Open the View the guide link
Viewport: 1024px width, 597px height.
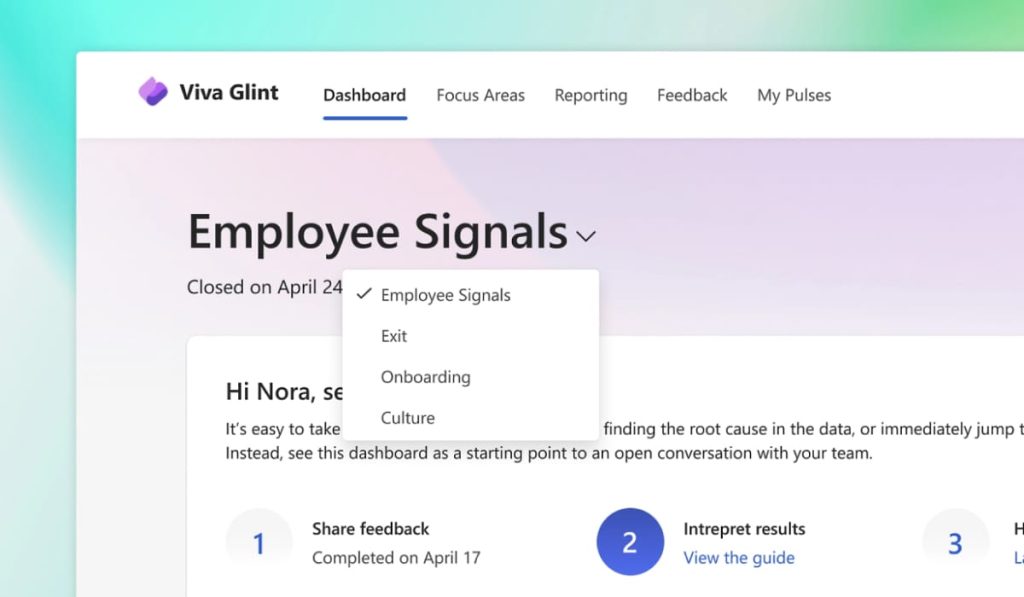pyautogui.click(x=739, y=558)
